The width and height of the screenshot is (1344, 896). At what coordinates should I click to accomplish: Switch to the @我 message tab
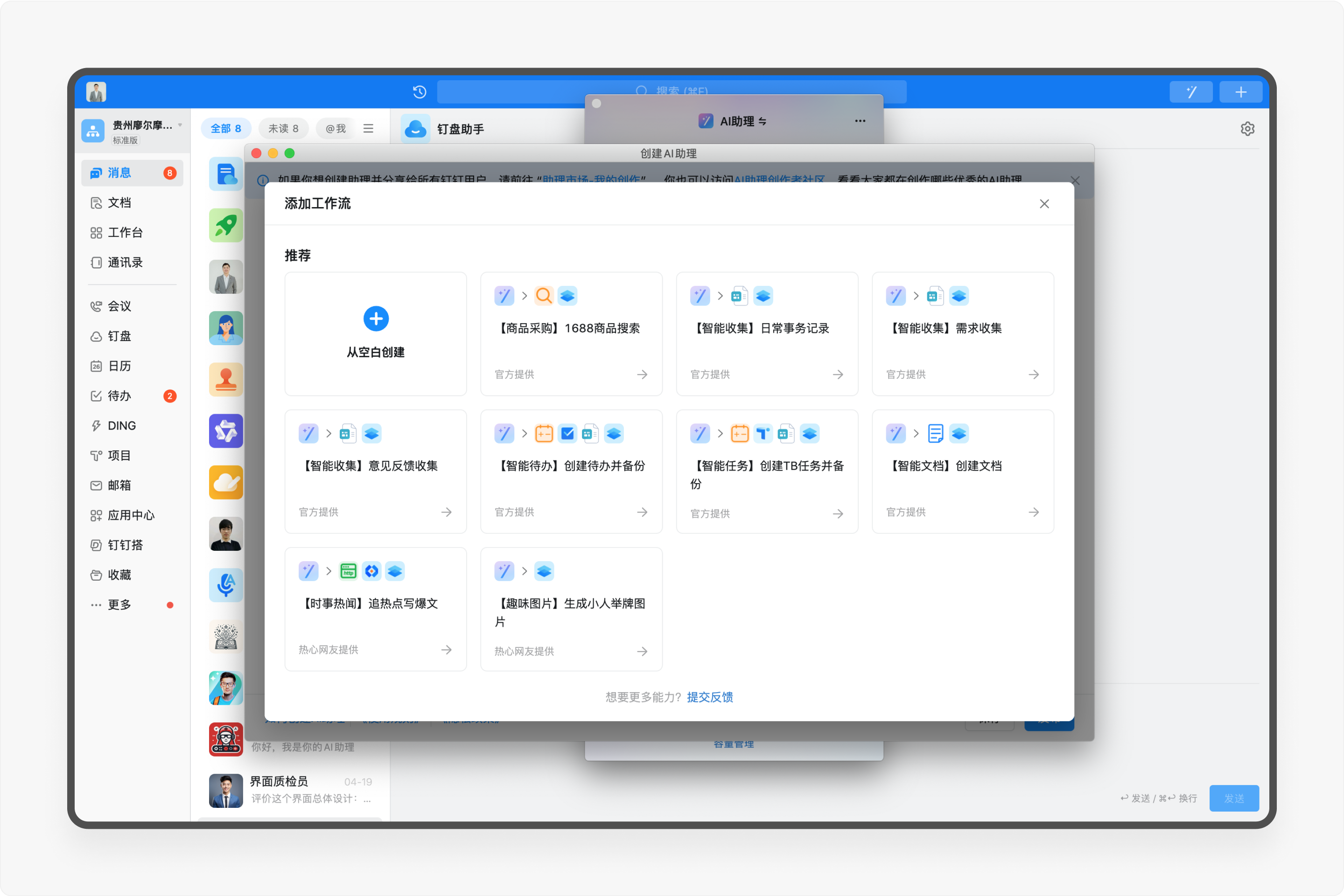pyautogui.click(x=336, y=129)
